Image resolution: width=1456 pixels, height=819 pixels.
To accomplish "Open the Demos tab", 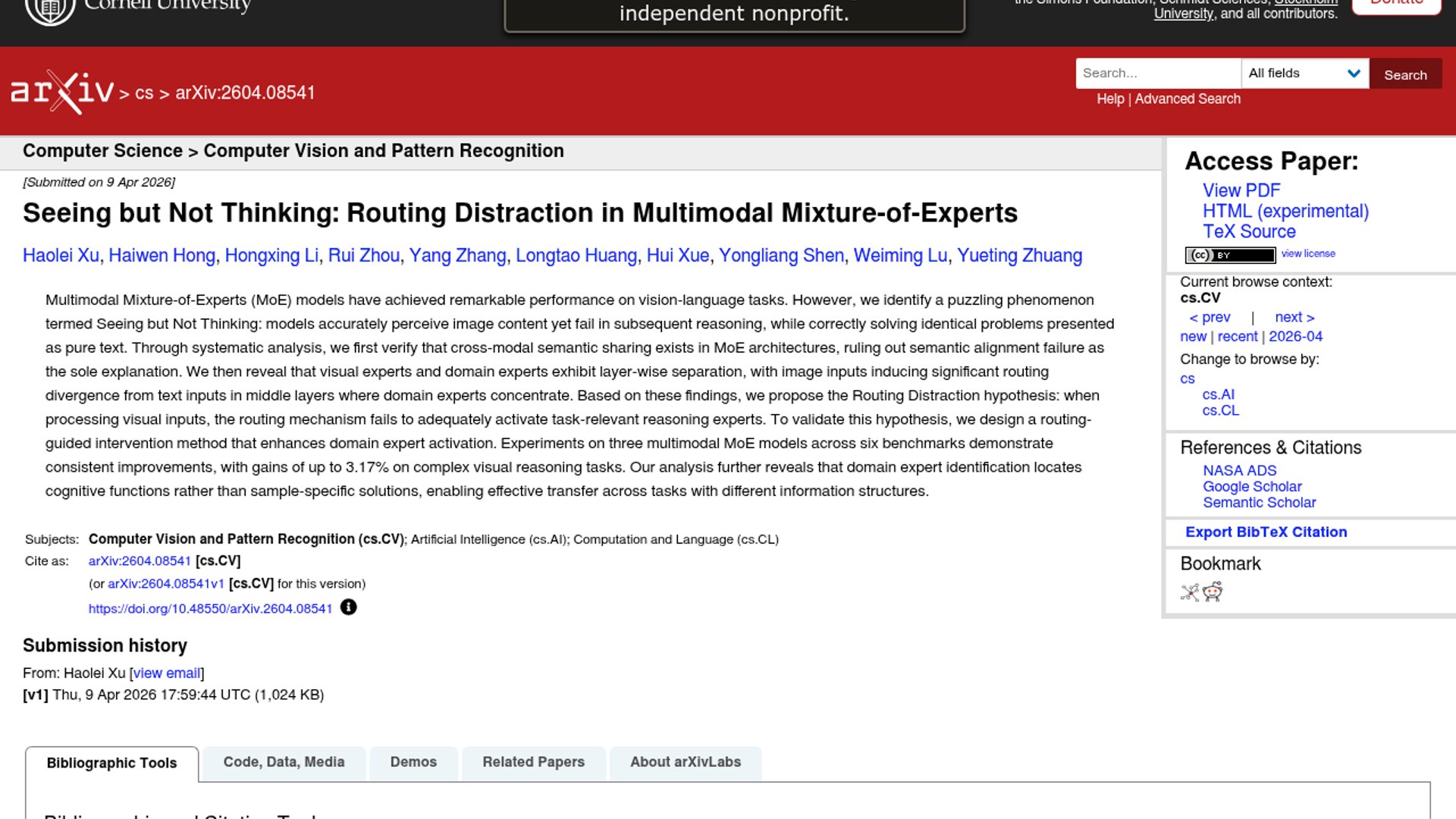I will 413,762.
